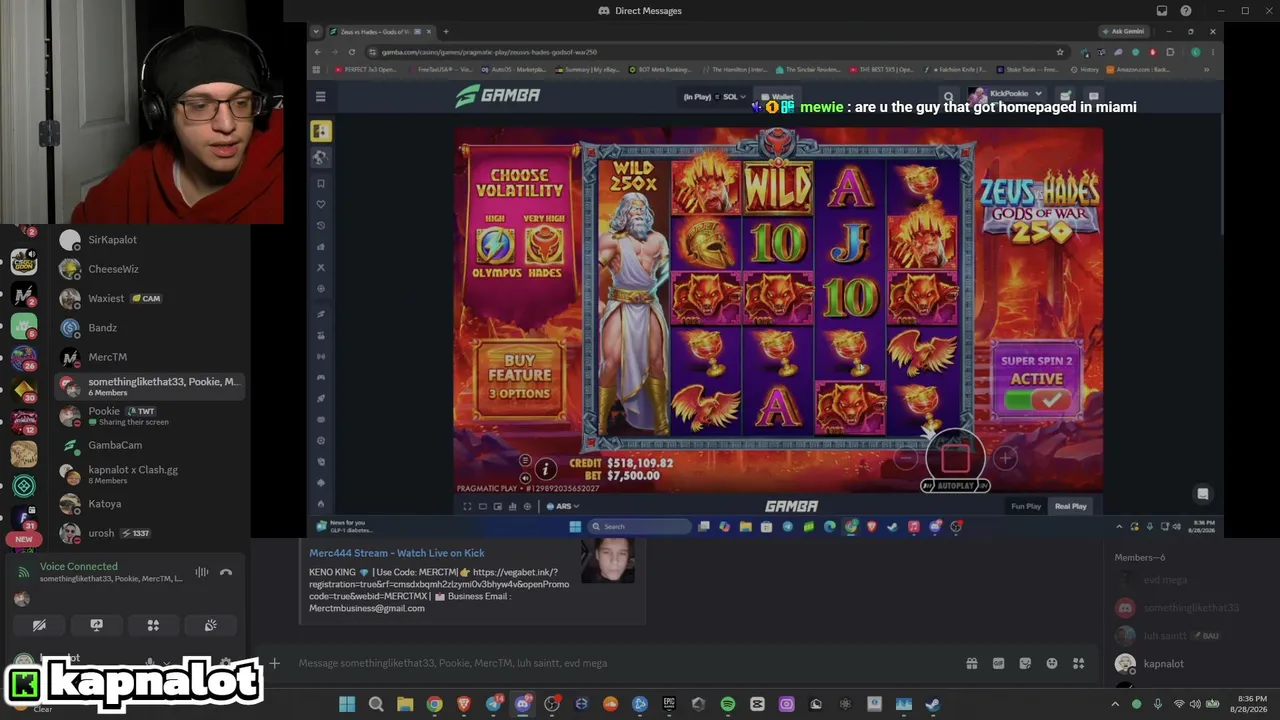Open slot menu icon above info button
The width and height of the screenshot is (1280, 720).
pyautogui.click(x=525, y=461)
